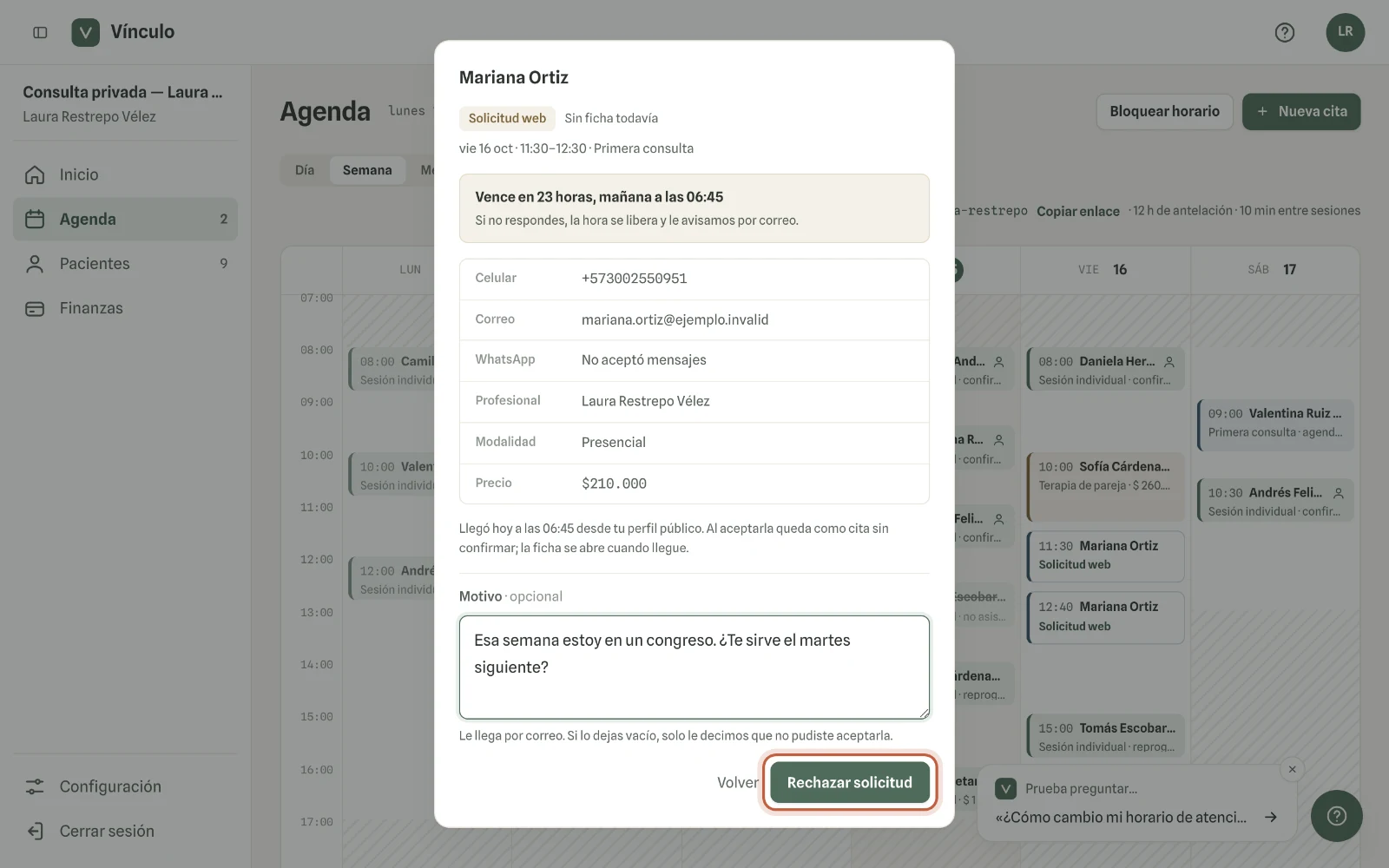
Task: Click Volver in the dialog
Action: pyautogui.click(x=737, y=782)
